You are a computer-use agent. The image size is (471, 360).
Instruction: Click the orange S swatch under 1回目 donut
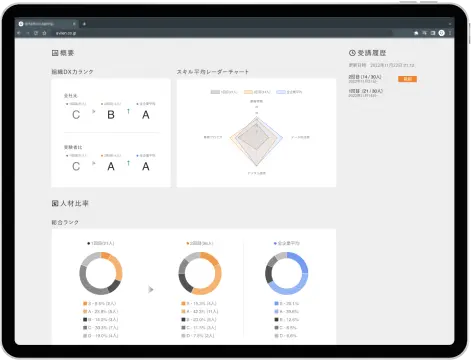(85, 303)
